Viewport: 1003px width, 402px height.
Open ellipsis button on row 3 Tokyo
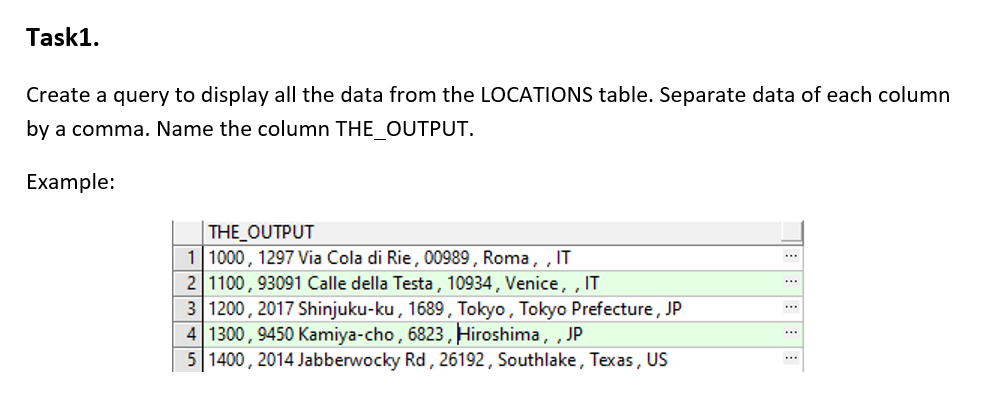792,309
